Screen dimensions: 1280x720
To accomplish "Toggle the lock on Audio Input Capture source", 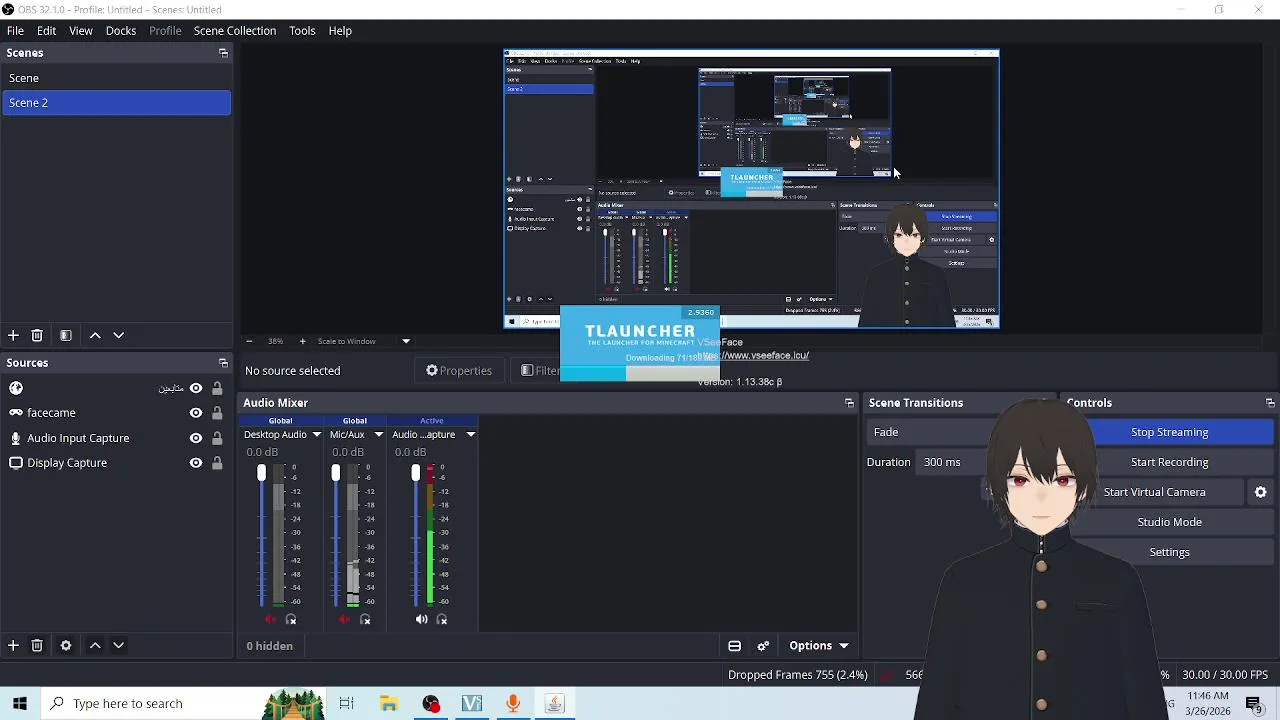I will point(217,438).
